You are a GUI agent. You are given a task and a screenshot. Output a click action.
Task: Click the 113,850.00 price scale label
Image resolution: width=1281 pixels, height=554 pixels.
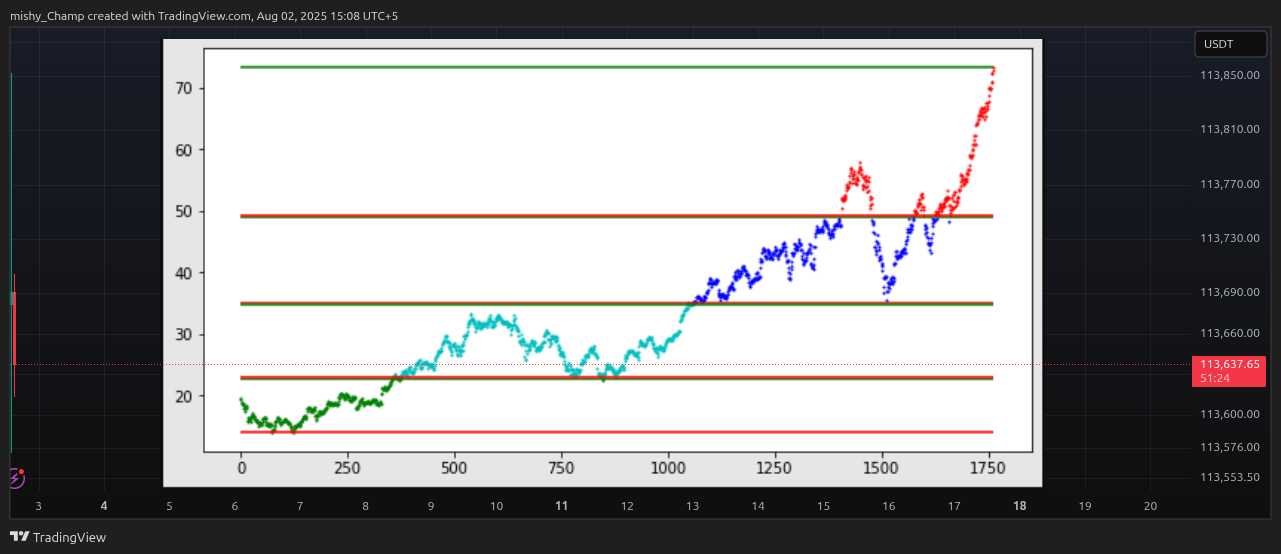pos(1229,76)
